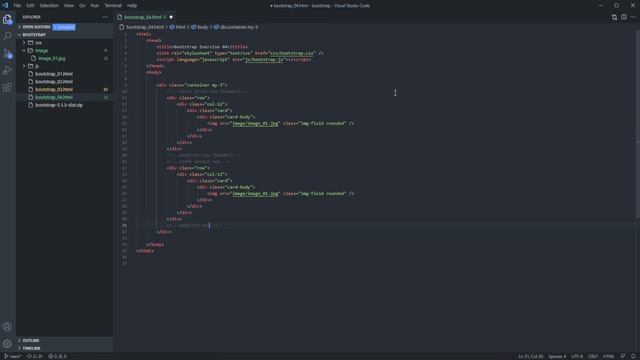Open the Go menu

click(x=82, y=6)
